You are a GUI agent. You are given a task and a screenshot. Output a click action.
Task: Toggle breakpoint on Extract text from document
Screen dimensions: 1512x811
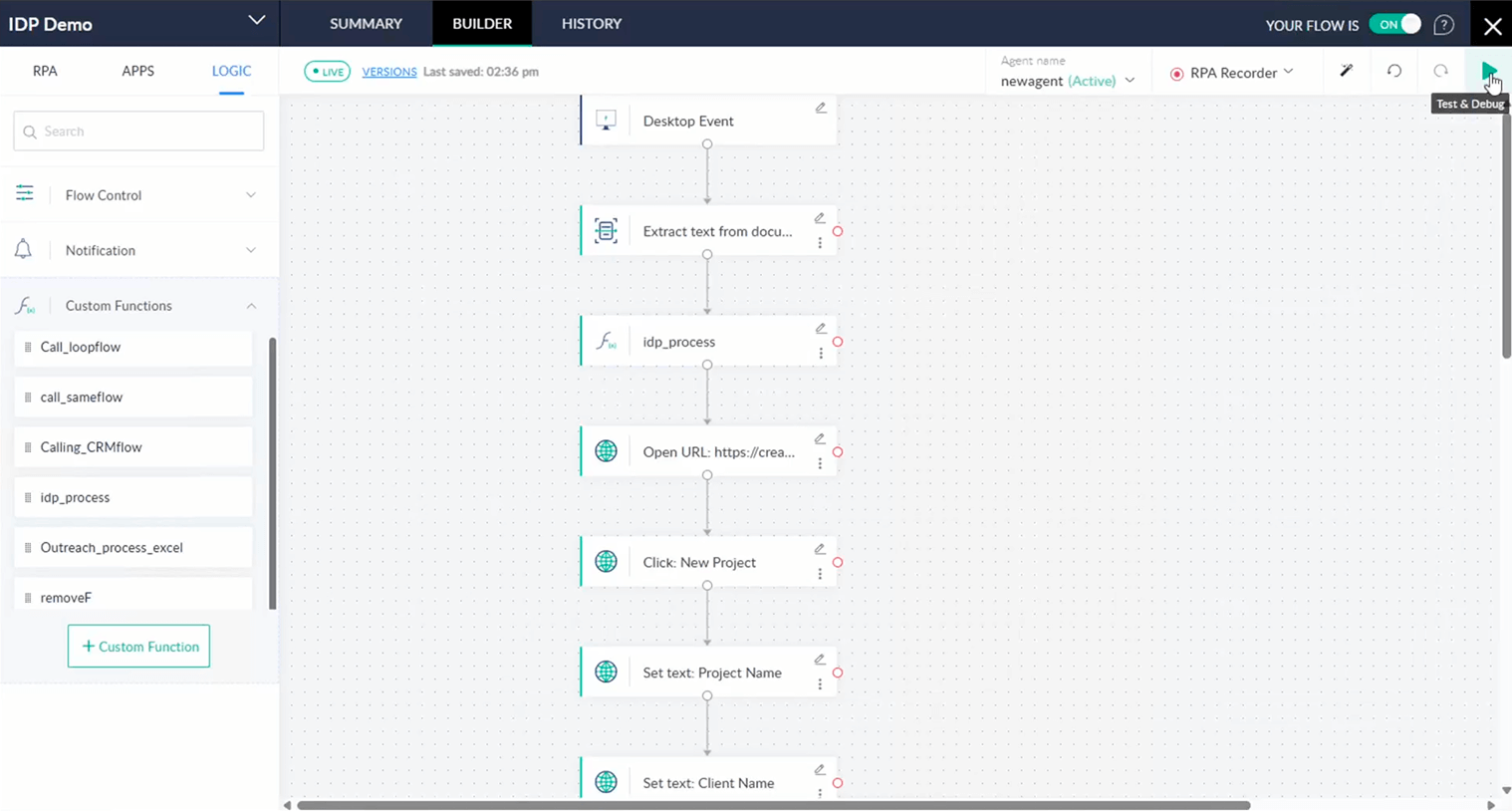[838, 231]
